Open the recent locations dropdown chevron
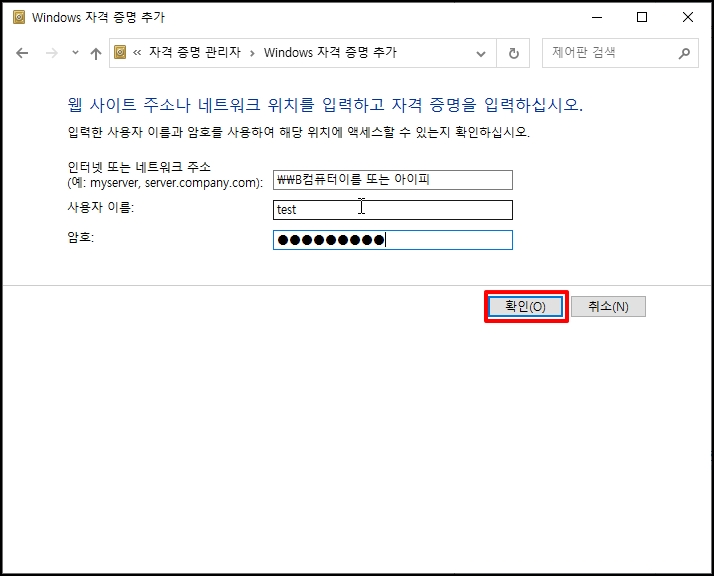Image resolution: width=714 pixels, height=576 pixels. coord(76,53)
